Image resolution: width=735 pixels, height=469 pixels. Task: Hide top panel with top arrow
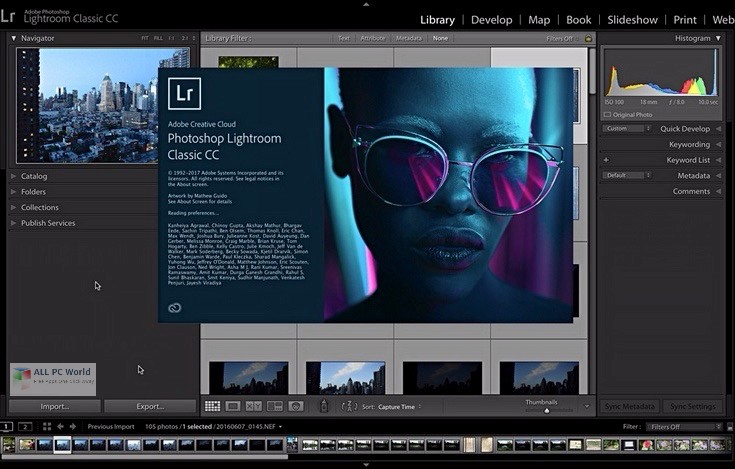click(x=366, y=4)
